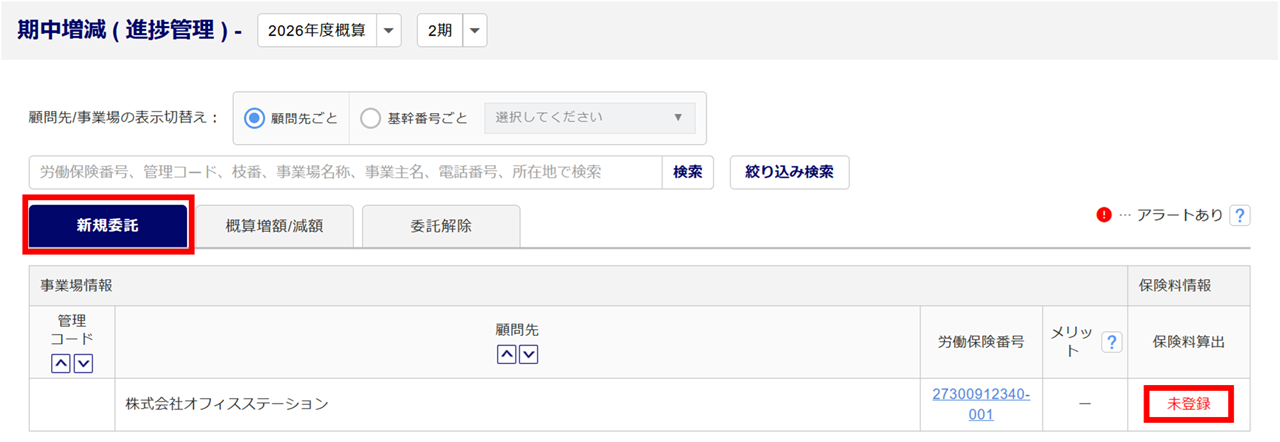Switch to the 委託解除 tab
Viewport: 1280px width, 442px height.
pos(441,226)
